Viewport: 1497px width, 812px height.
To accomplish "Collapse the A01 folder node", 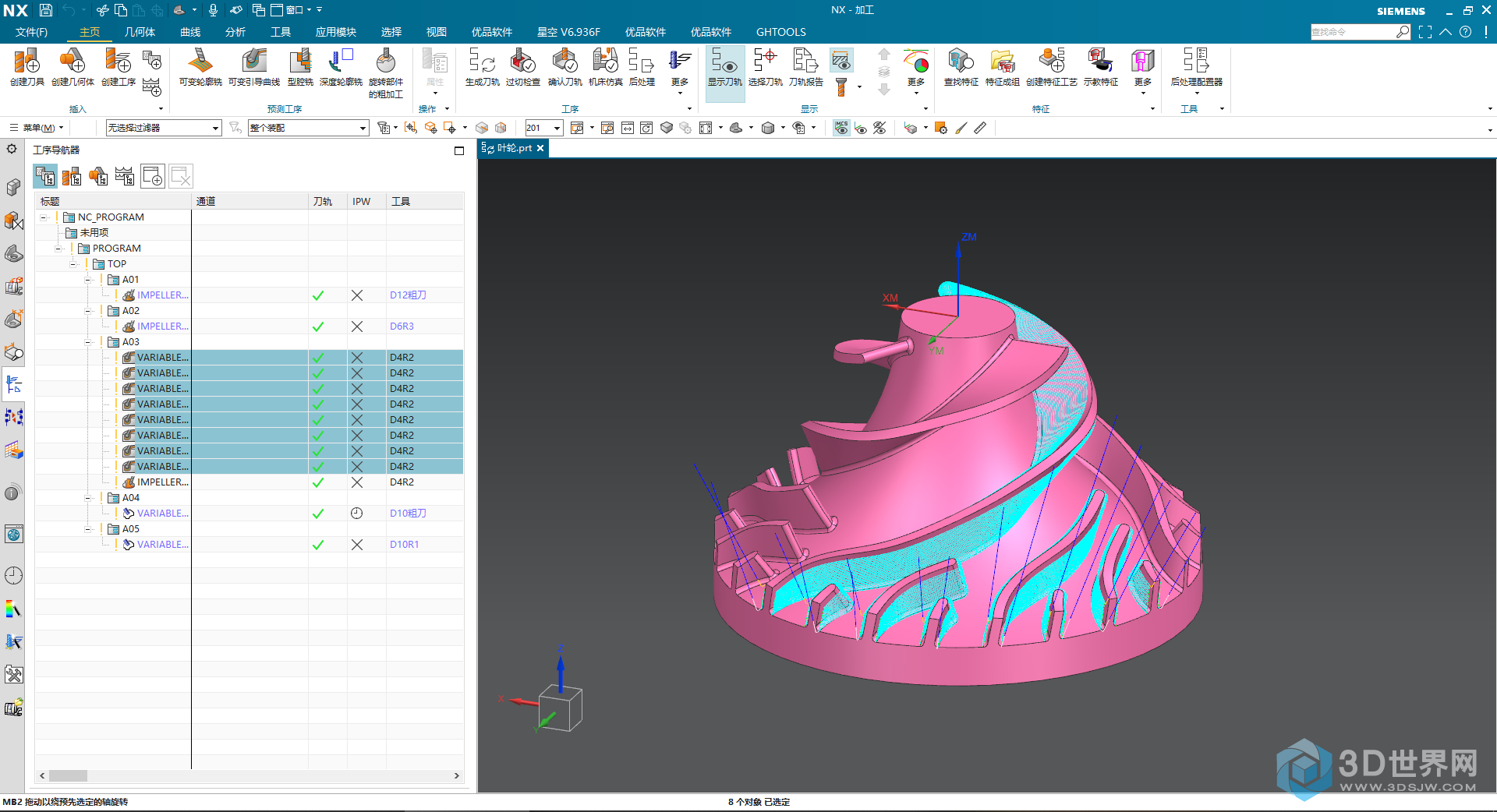I will pos(88,280).
